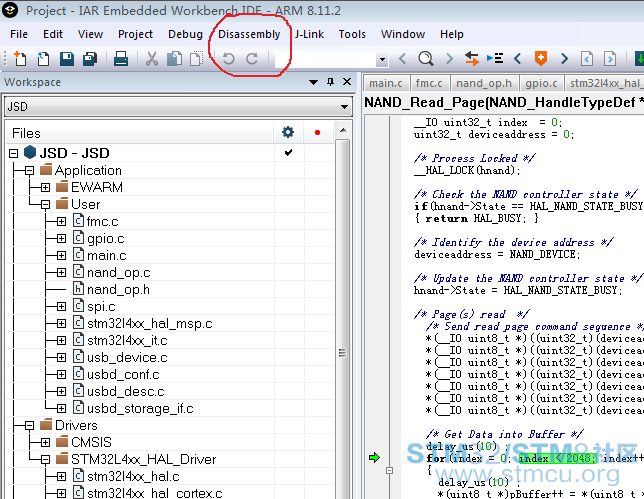Select nand_op.h in the file tree
This screenshot has height=499, width=644.
tap(118, 290)
